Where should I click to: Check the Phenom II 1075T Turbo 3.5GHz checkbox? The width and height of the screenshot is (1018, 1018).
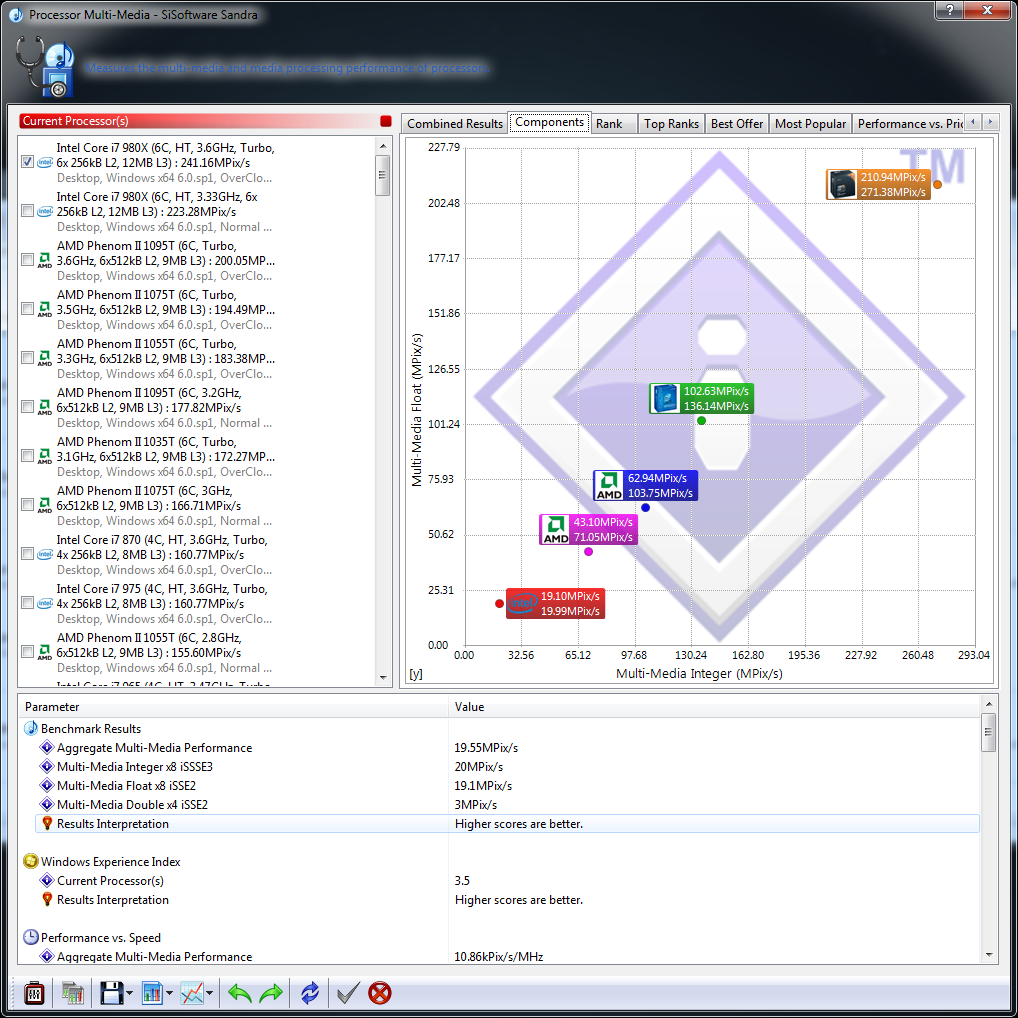pos(27,308)
